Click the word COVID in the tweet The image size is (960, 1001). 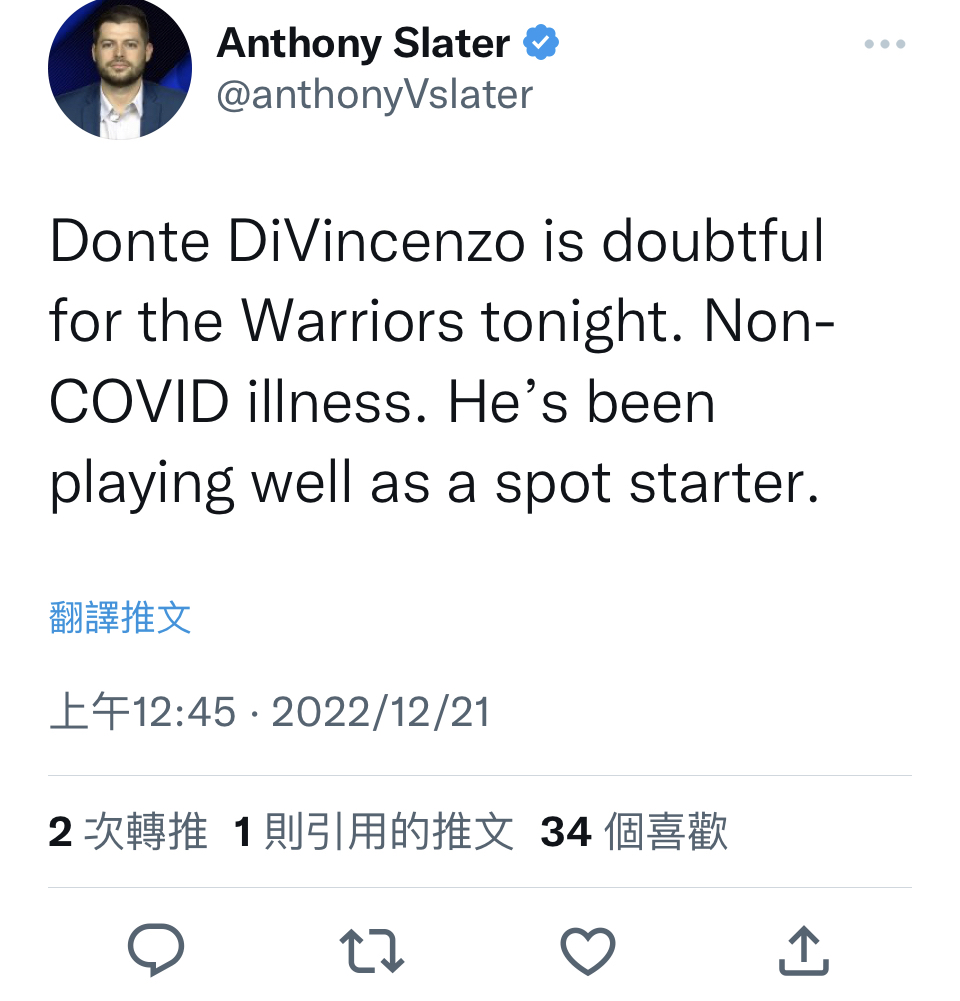pos(139,402)
